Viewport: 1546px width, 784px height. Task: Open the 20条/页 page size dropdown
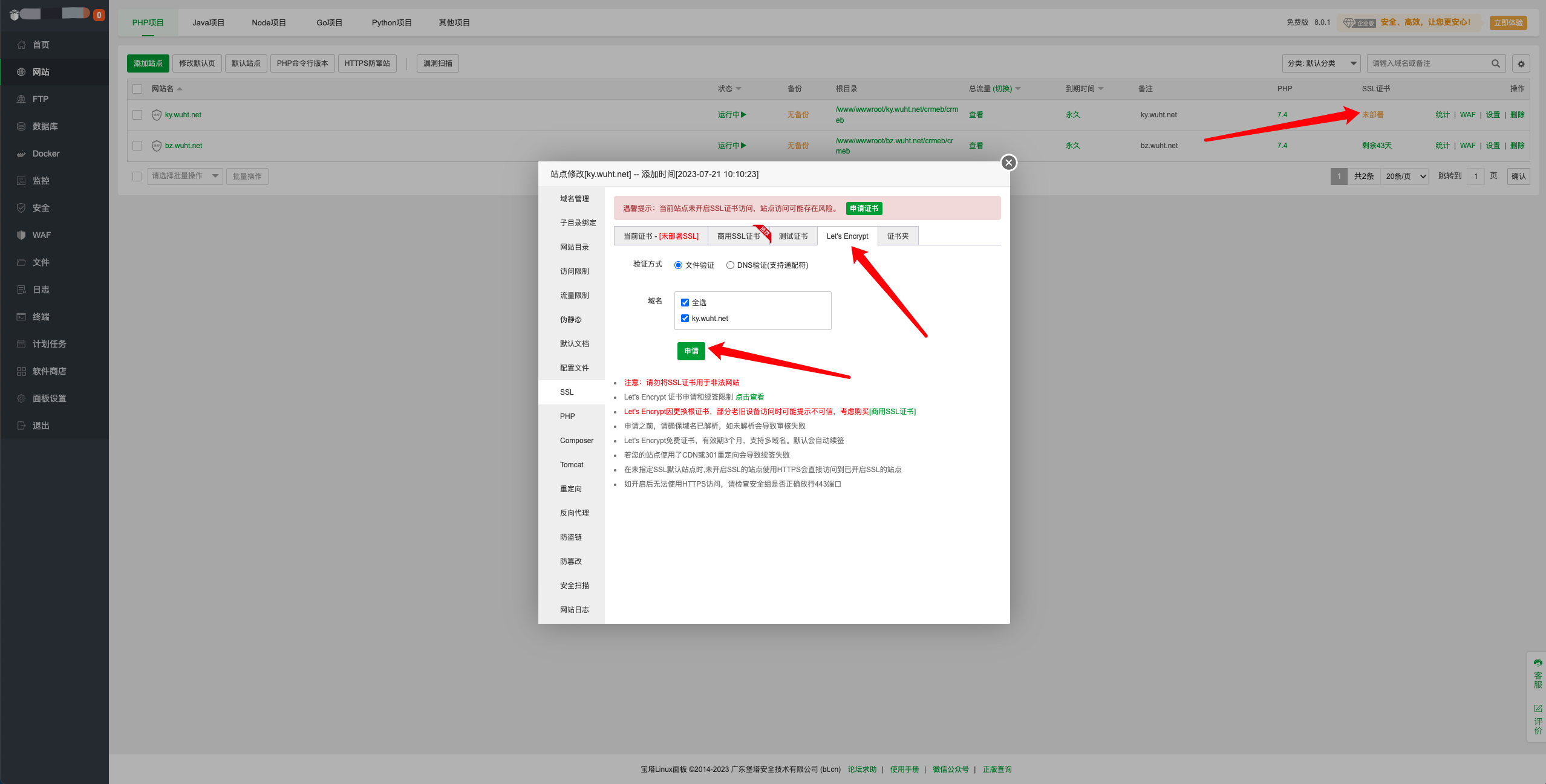click(1404, 176)
